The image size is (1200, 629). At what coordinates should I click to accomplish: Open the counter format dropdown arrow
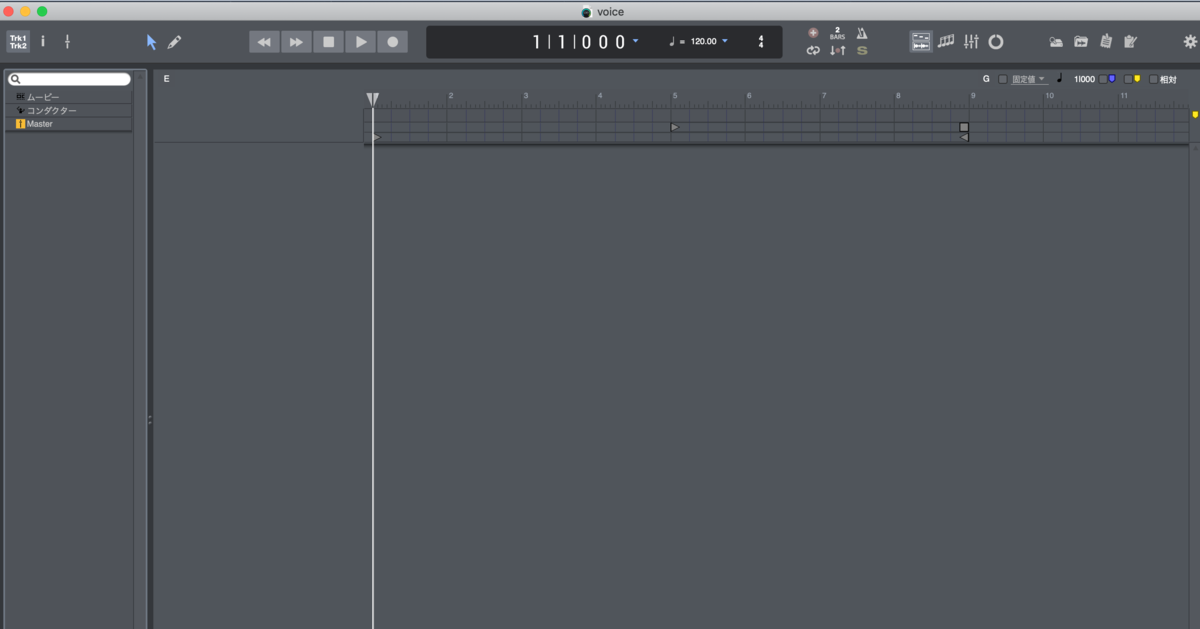point(636,41)
